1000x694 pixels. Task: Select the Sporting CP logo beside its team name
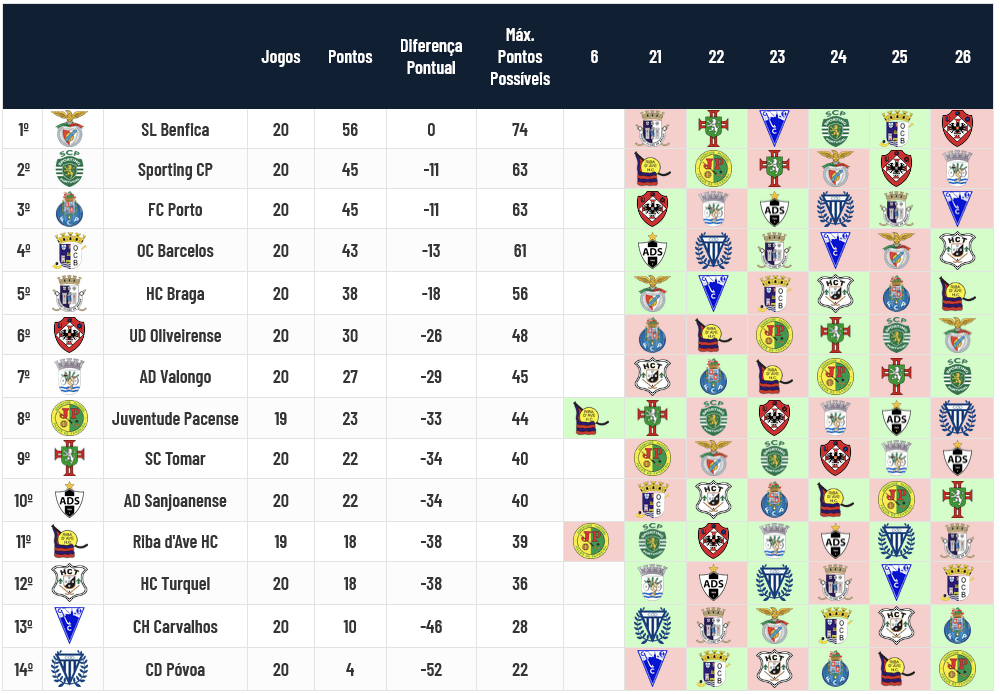coord(70,170)
